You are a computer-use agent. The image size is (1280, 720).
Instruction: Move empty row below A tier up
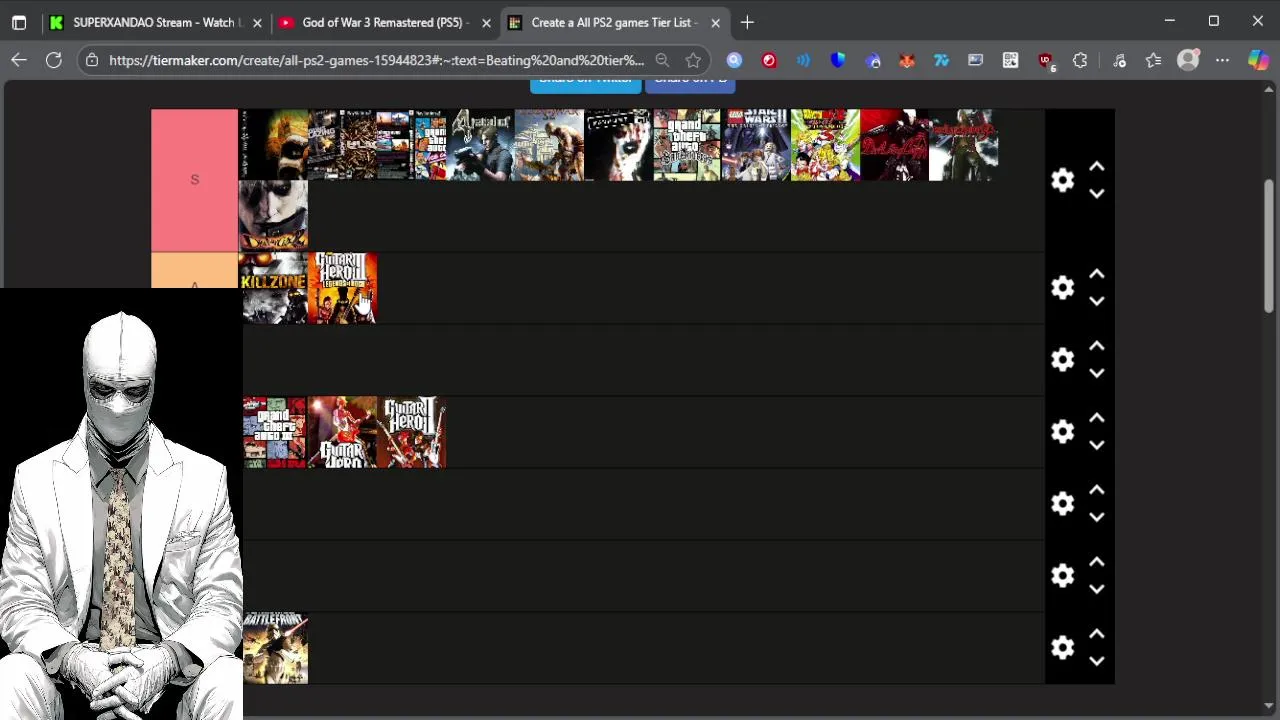pos(1096,346)
